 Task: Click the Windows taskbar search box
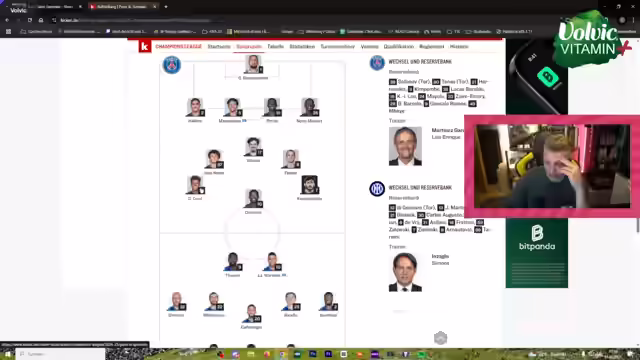pyautogui.click(x=60, y=354)
